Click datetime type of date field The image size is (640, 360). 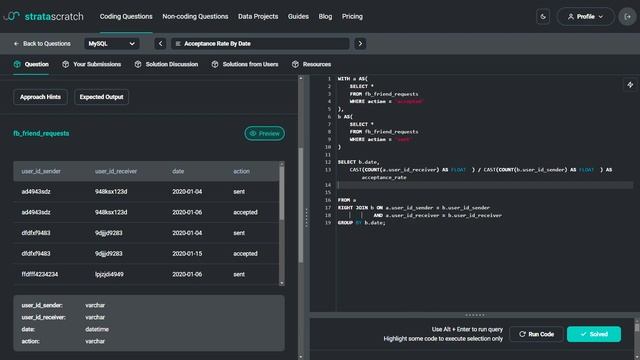pos(97,329)
